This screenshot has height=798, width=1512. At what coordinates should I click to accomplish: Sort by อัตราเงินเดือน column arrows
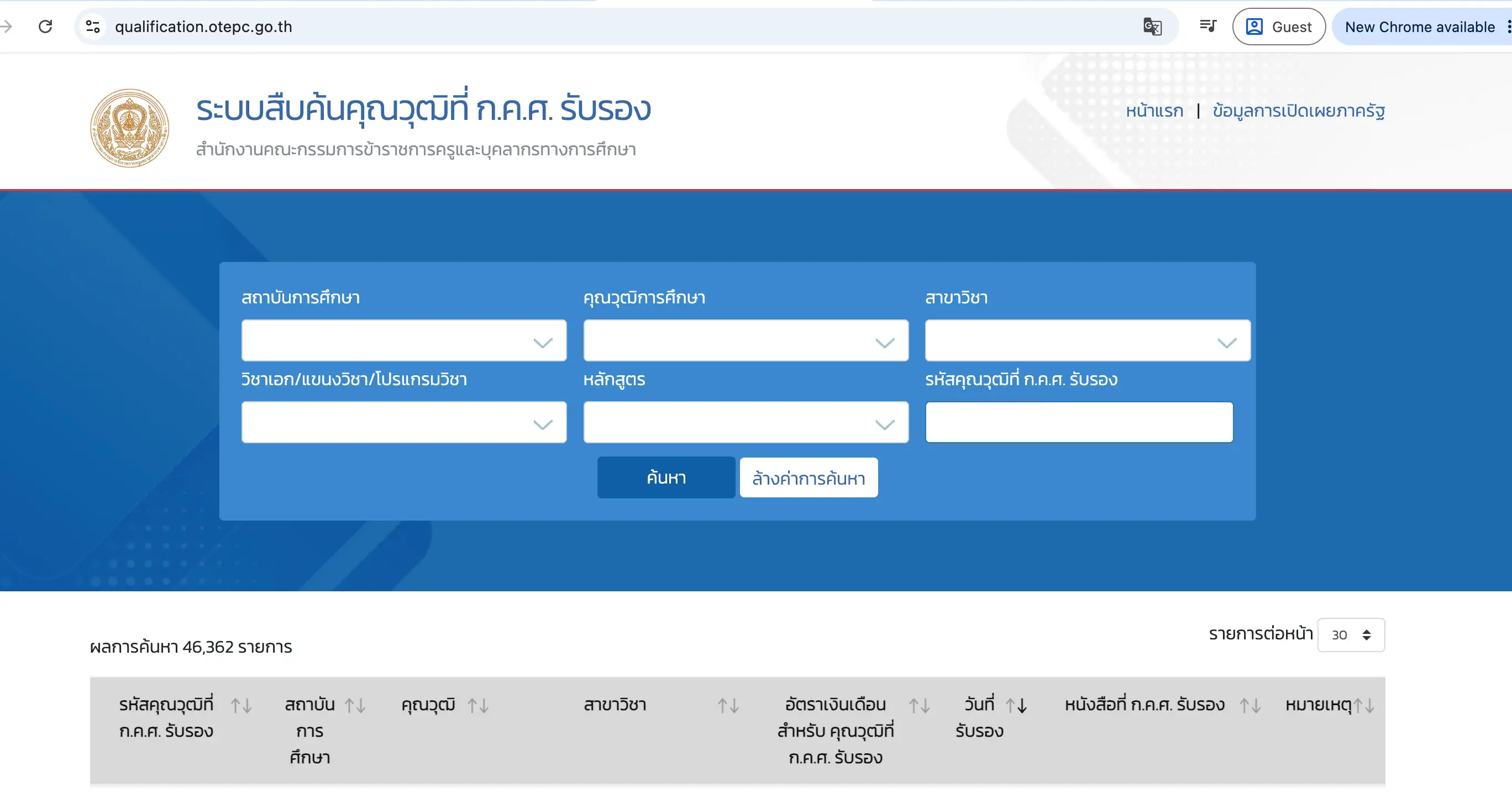coord(920,706)
